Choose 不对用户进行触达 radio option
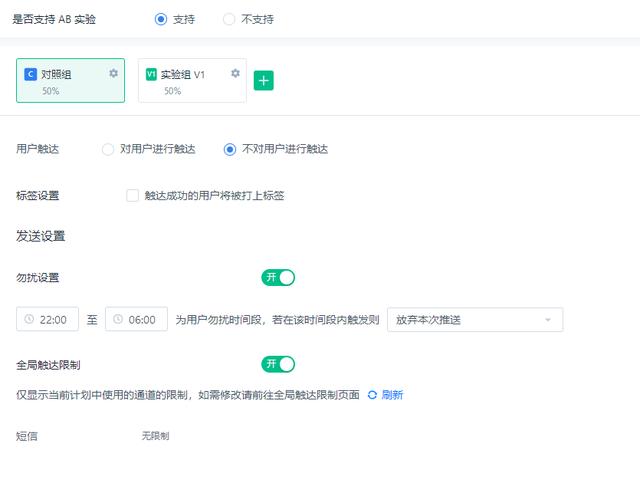The image size is (640, 493). point(230,149)
